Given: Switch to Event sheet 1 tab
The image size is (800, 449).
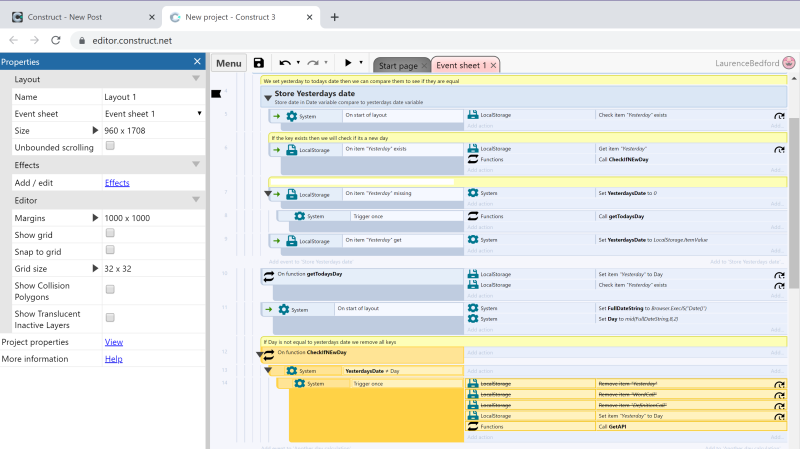Looking at the screenshot, I should pos(461,65).
